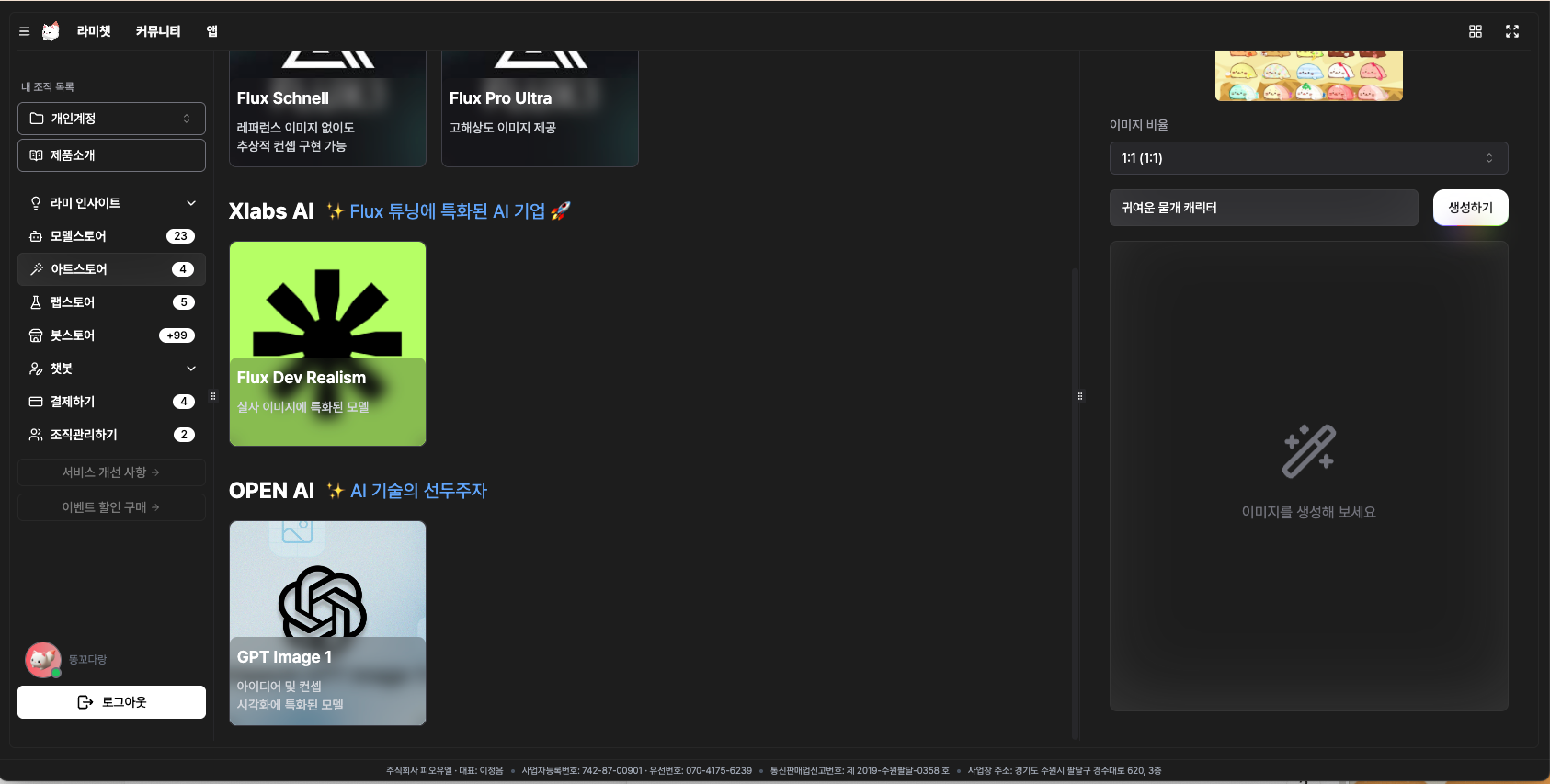Open 라미챗 menu

point(94,31)
